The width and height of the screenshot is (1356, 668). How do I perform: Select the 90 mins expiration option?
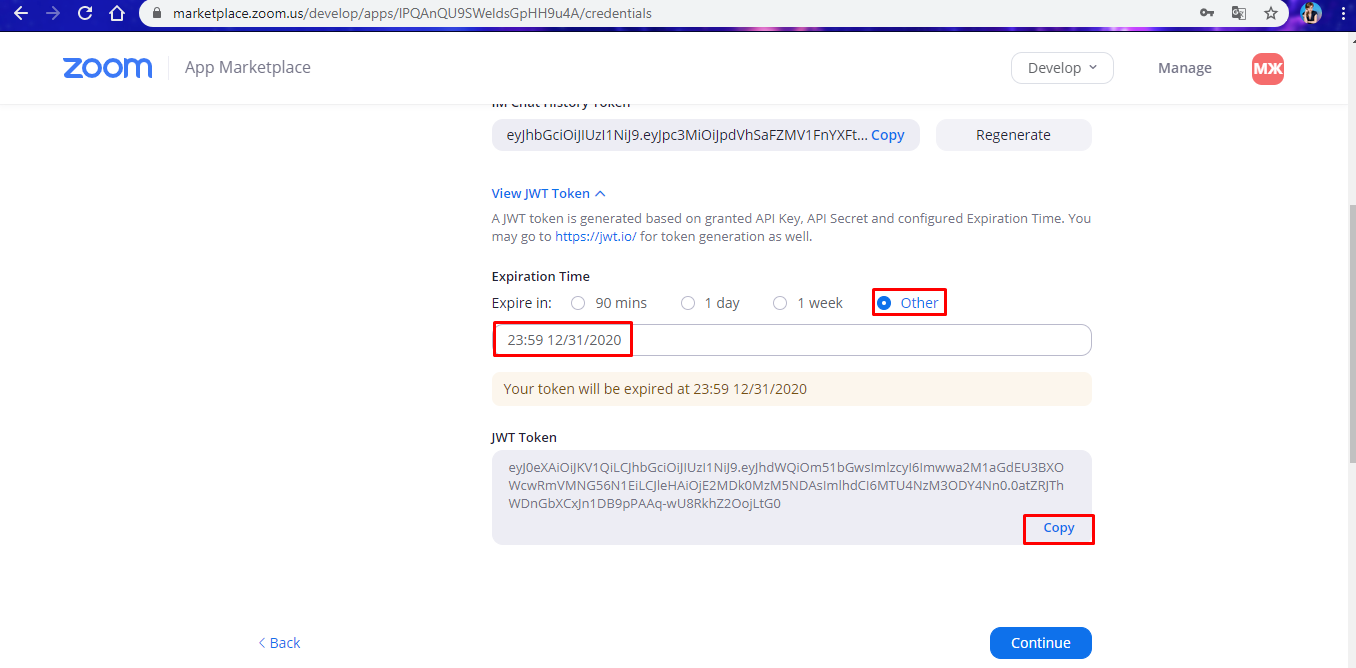[608, 303]
